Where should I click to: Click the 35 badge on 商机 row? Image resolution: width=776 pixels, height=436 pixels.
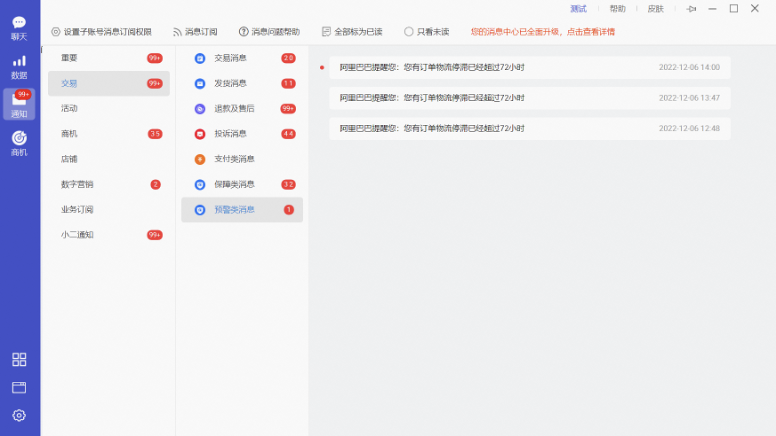[x=155, y=134]
